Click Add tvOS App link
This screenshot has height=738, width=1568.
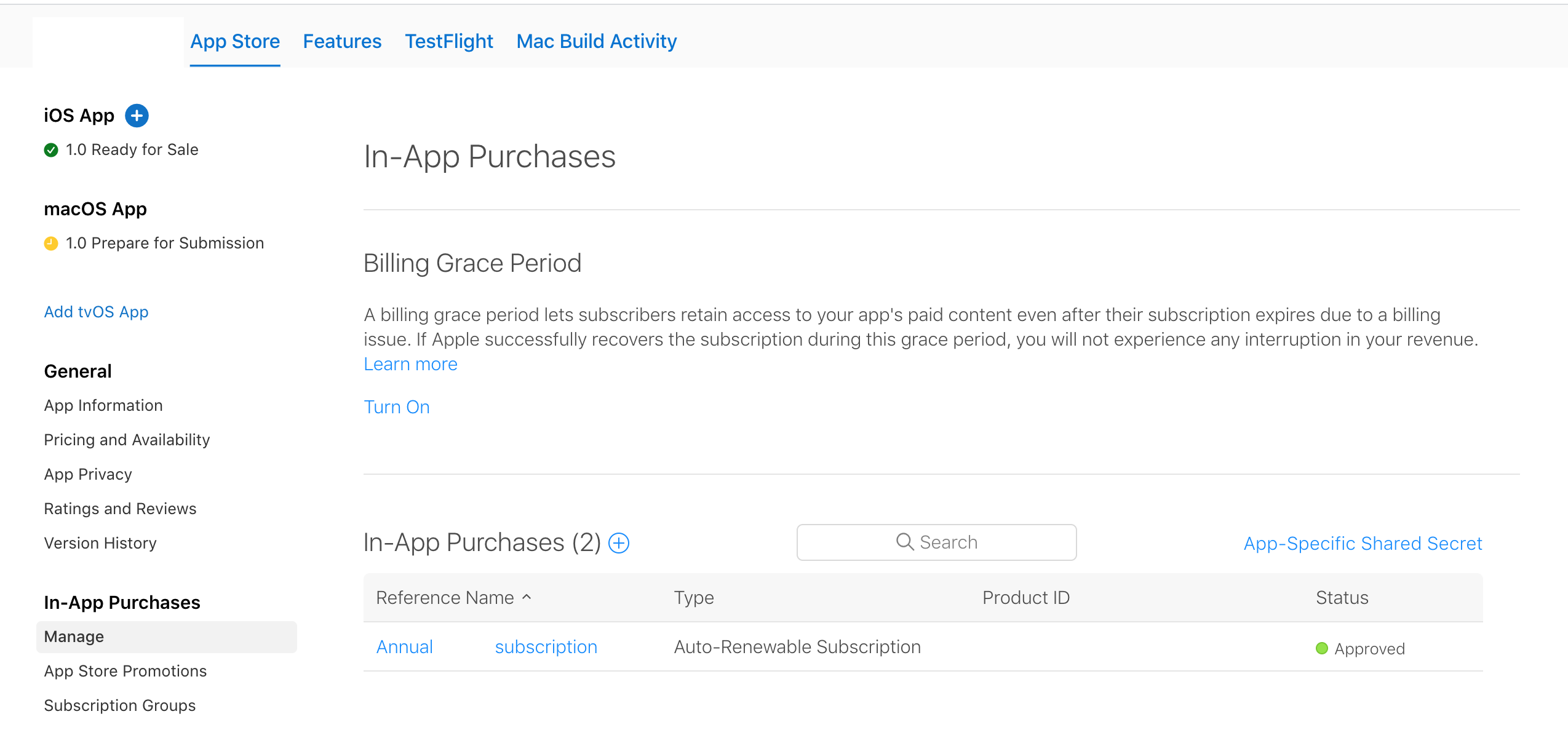(96, 312)
